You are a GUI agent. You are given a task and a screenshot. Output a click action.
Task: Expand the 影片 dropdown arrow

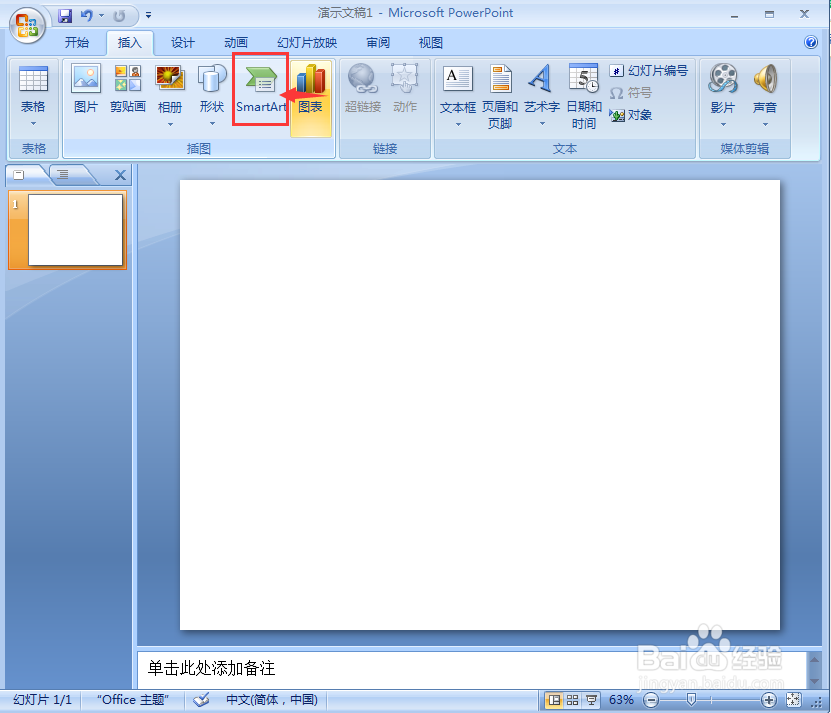(x=723, y=125)
